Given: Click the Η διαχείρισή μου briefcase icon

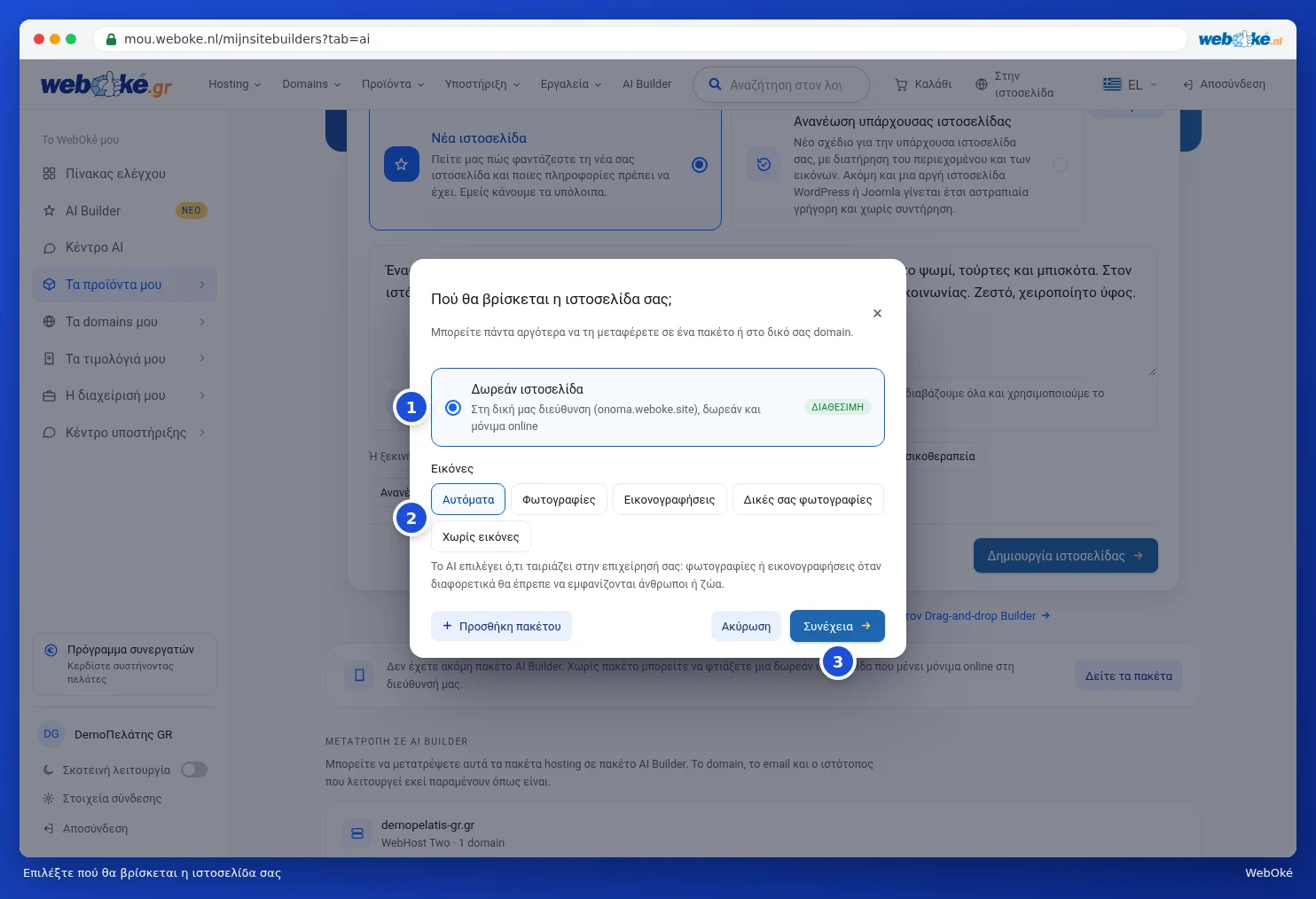Looking at the screenshot, I should (50, 395).
